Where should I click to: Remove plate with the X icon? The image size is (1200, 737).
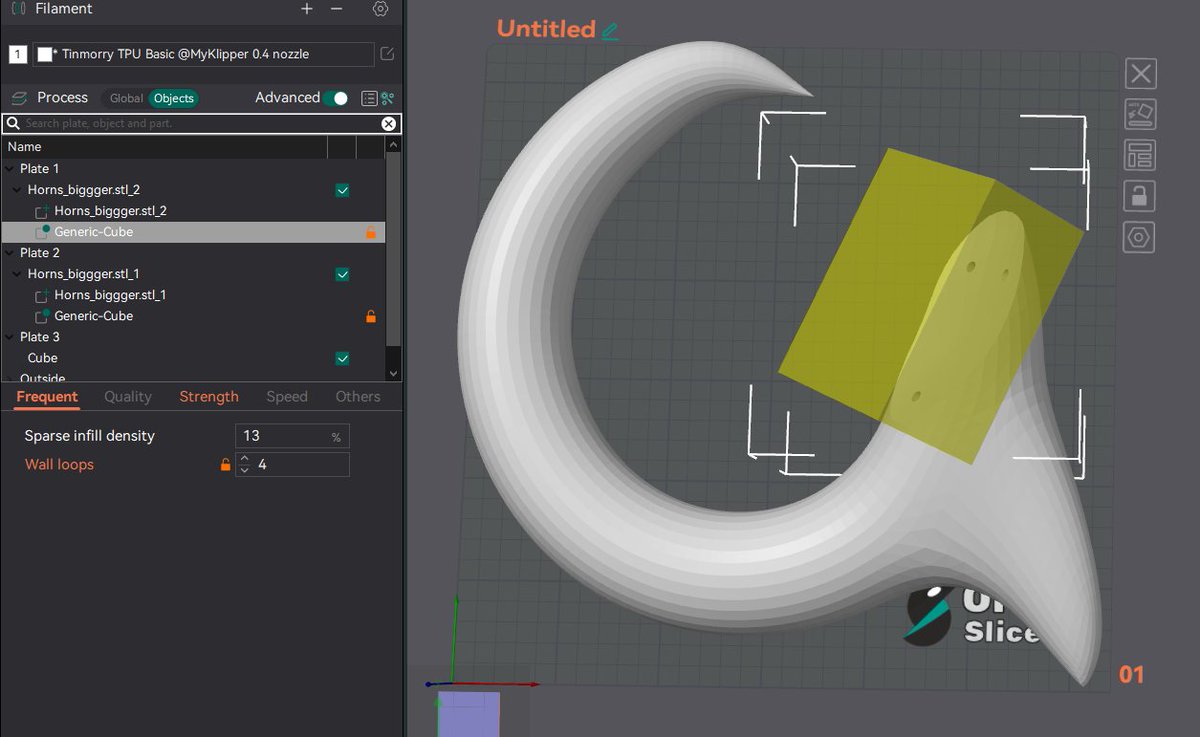coord(1141,73)
